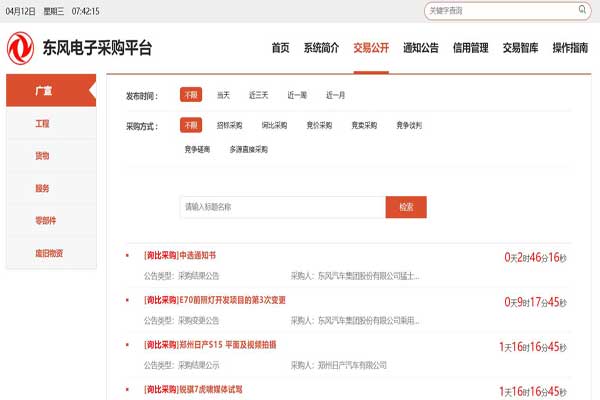Click the 0天9时17分45秒 countdown text
This screenshot has height=400, width=600.
(535, 302)
